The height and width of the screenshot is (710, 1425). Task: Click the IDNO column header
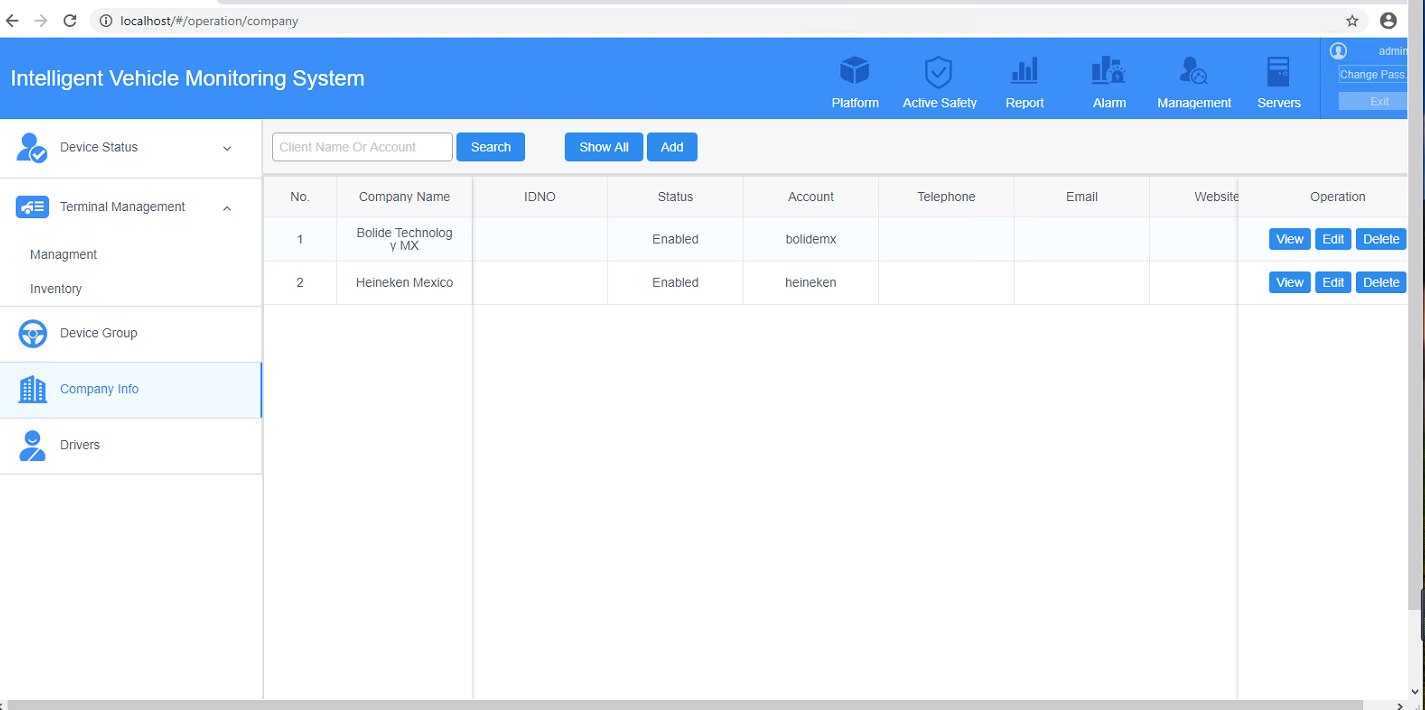pyautogui.click(x=540, y=197)
